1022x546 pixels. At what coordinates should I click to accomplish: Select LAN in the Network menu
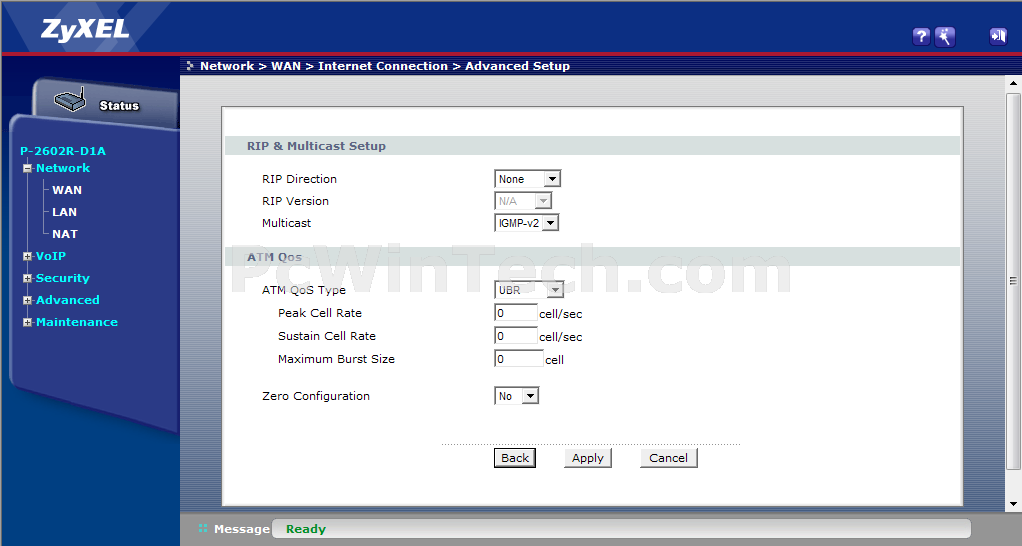point(65,212)
